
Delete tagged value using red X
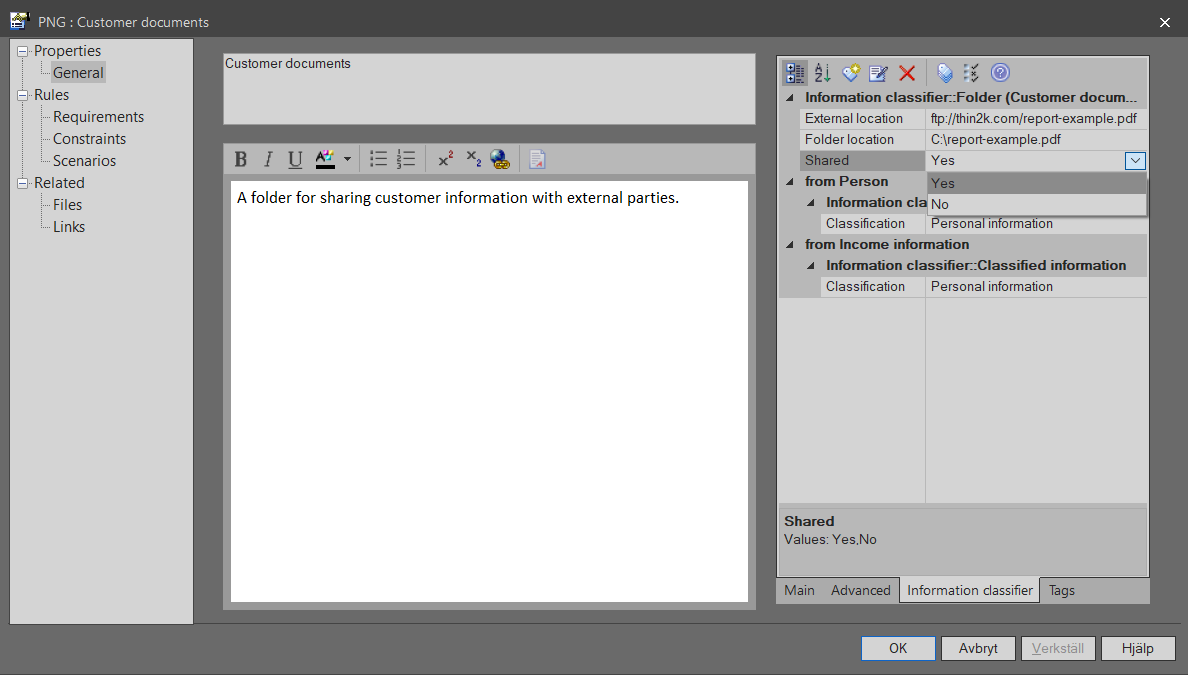tap(907, 73)
